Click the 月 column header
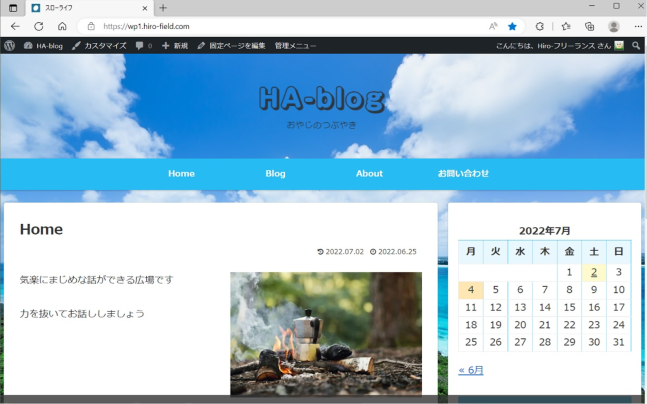Viewport: 647px width, 404px height. (471, 251)
